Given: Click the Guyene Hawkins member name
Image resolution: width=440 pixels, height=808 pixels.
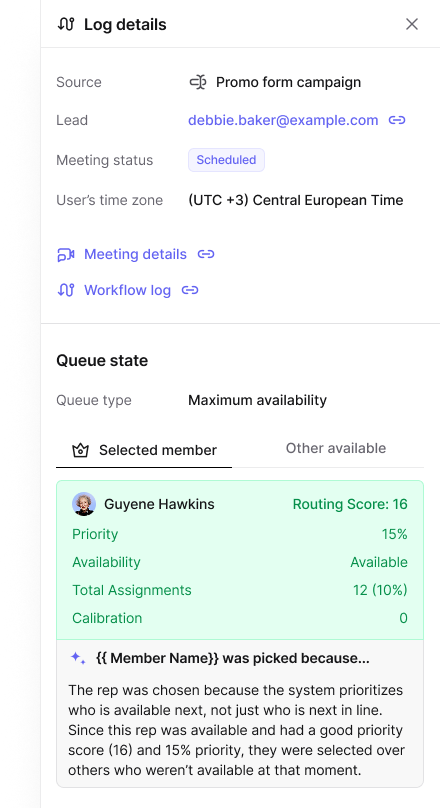Looking at the screenshot, I should click(x=159, y=504).
